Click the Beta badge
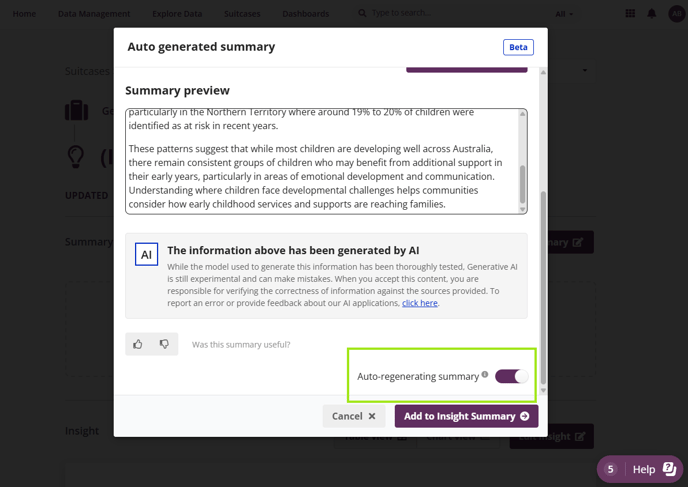Image resolution: width=688 pixels, height=487 pixels. [x=518, y=47]
